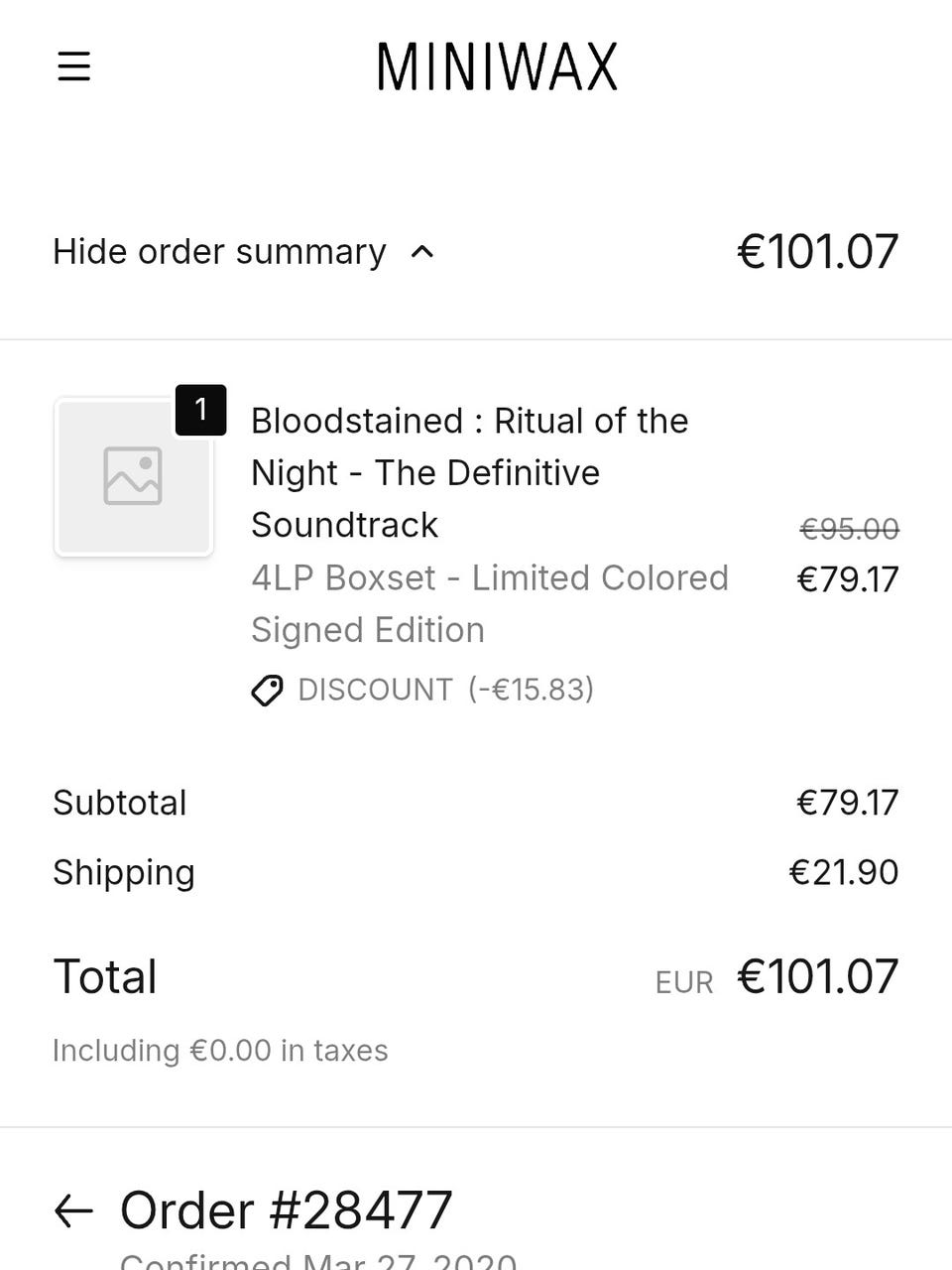Screen dimensions: 952x1270
Task: Click the discounted €79.17 item price
Action: pos(847,579)
